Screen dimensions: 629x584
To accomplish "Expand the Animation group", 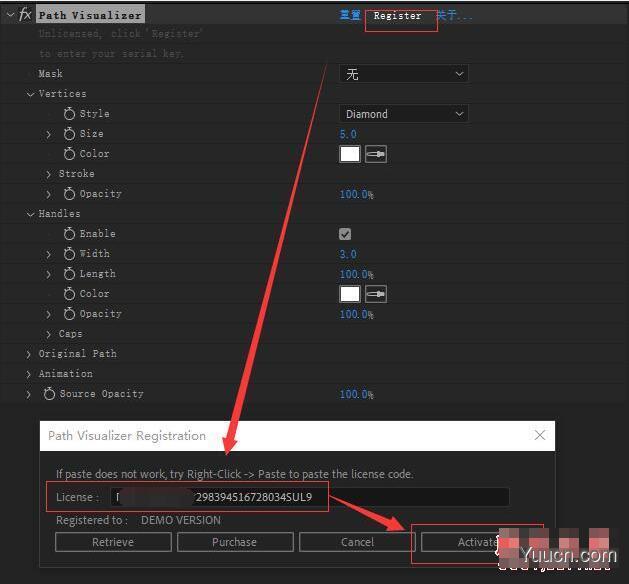I will 28,374.
